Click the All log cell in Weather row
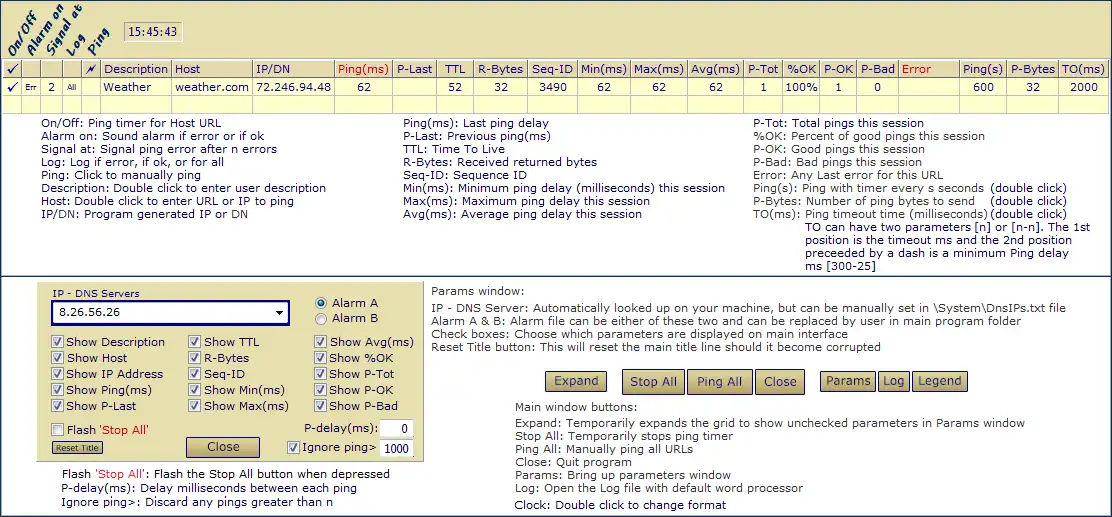Screen dimensions: 1112x517 [72, 87]
